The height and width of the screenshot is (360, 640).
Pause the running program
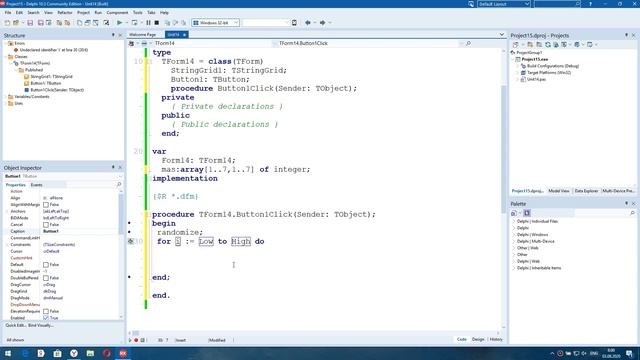point(148,23)
